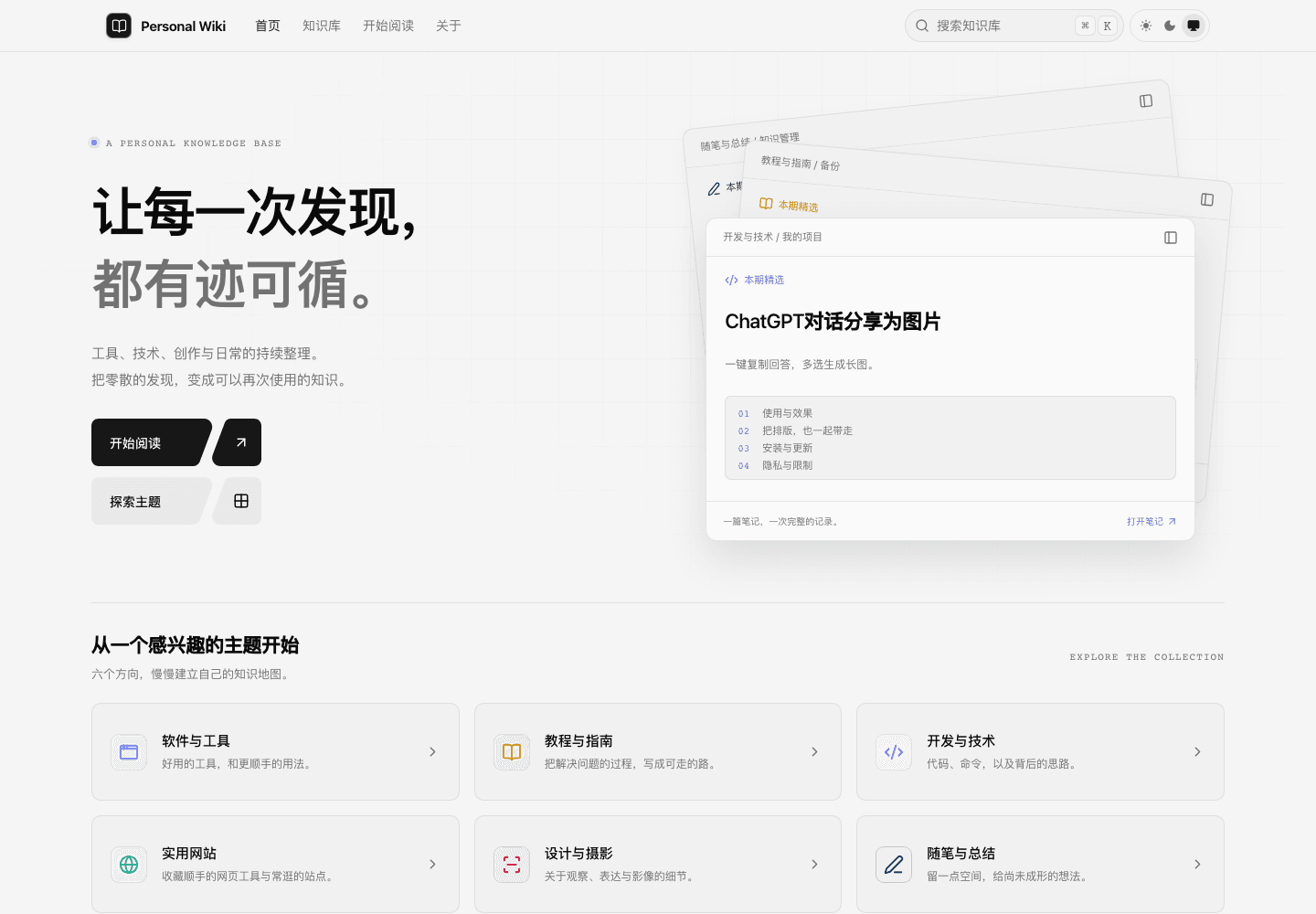Click the orange book icon on the 备份 card
Screen dimensions: 1316x914
(x=766, y=203)
